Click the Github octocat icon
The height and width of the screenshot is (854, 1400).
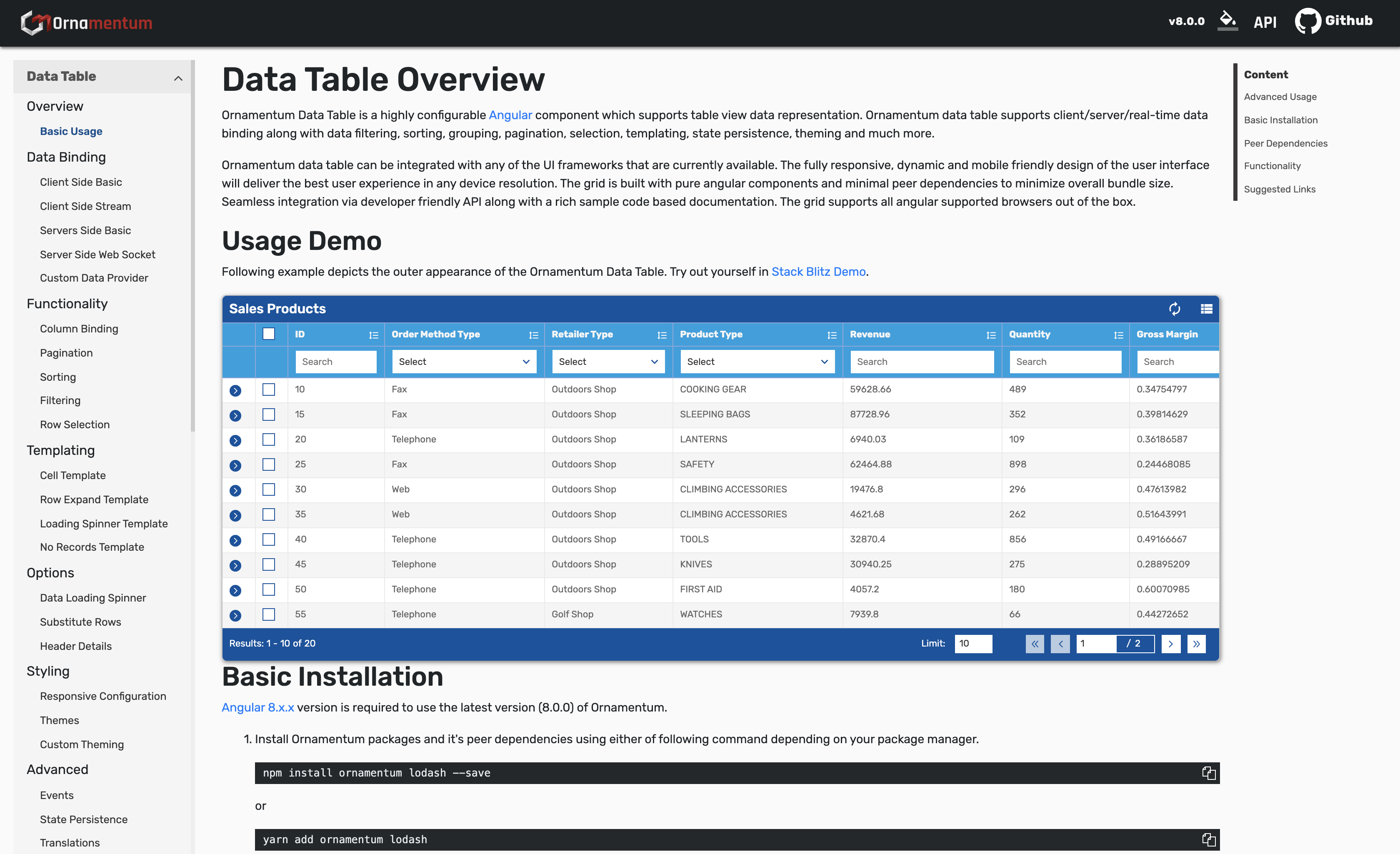pyautogui.click(x=1307, y=21)
